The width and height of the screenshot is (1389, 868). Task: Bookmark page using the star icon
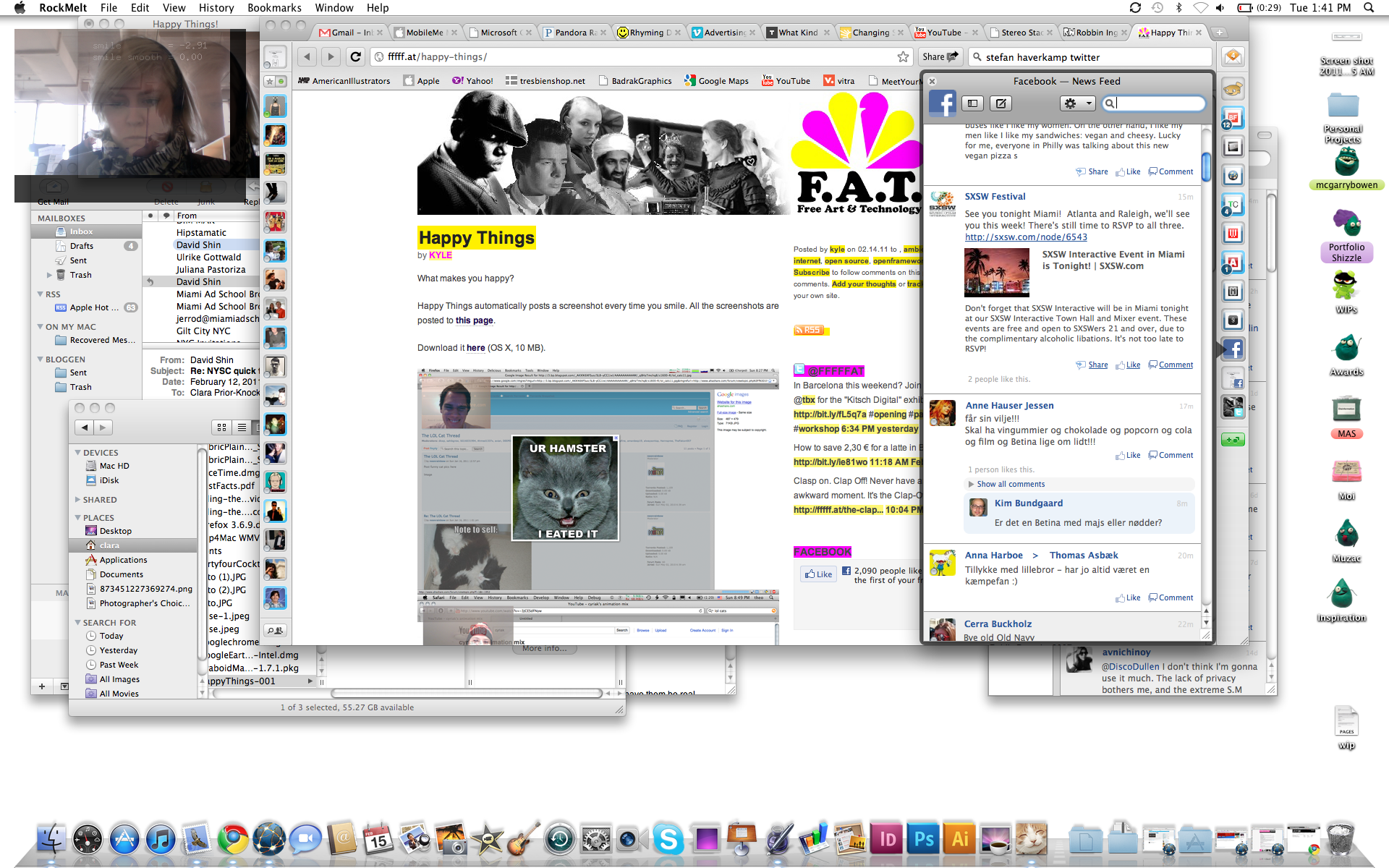903,56
